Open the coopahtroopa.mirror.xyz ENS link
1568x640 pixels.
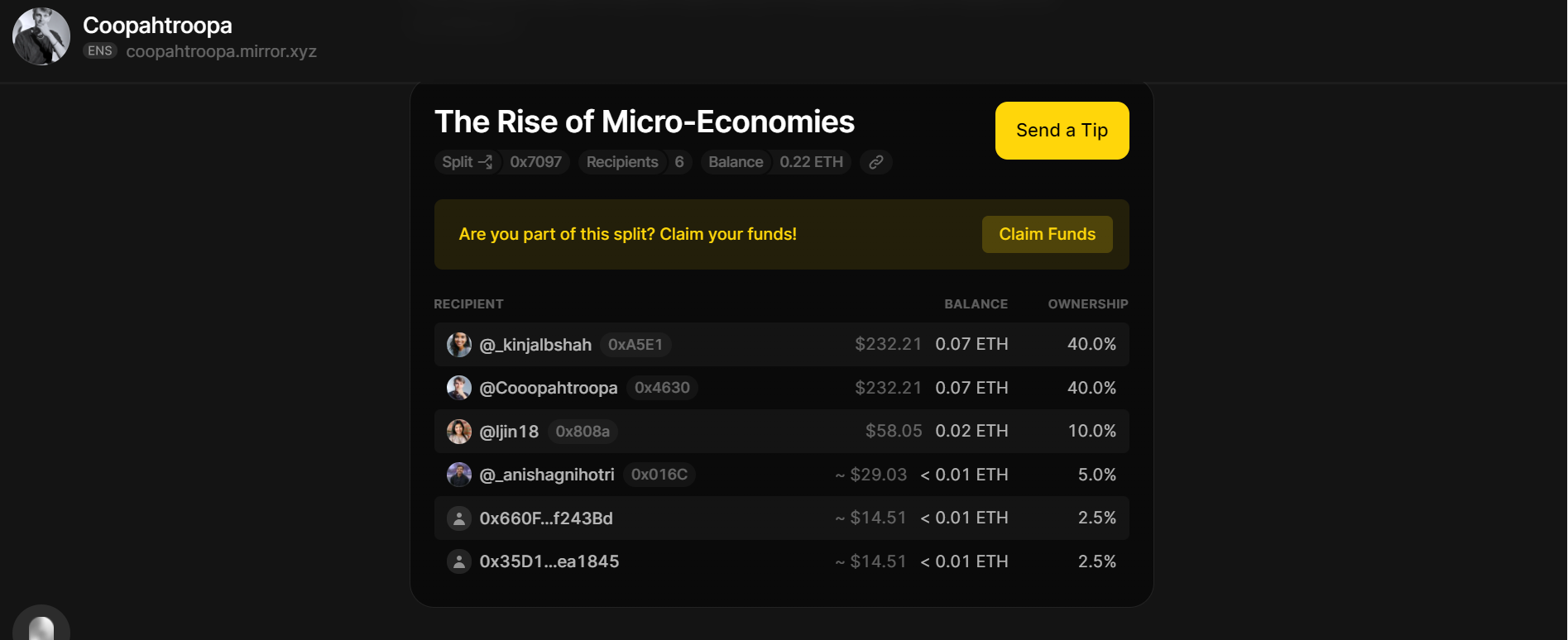[x=221, y=51]
